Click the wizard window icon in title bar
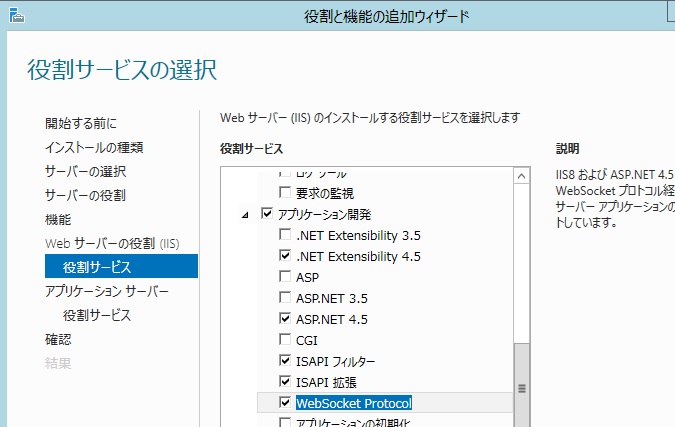Image resolution: width=675 pixels, height=427 pixels. tap(16, 15)
